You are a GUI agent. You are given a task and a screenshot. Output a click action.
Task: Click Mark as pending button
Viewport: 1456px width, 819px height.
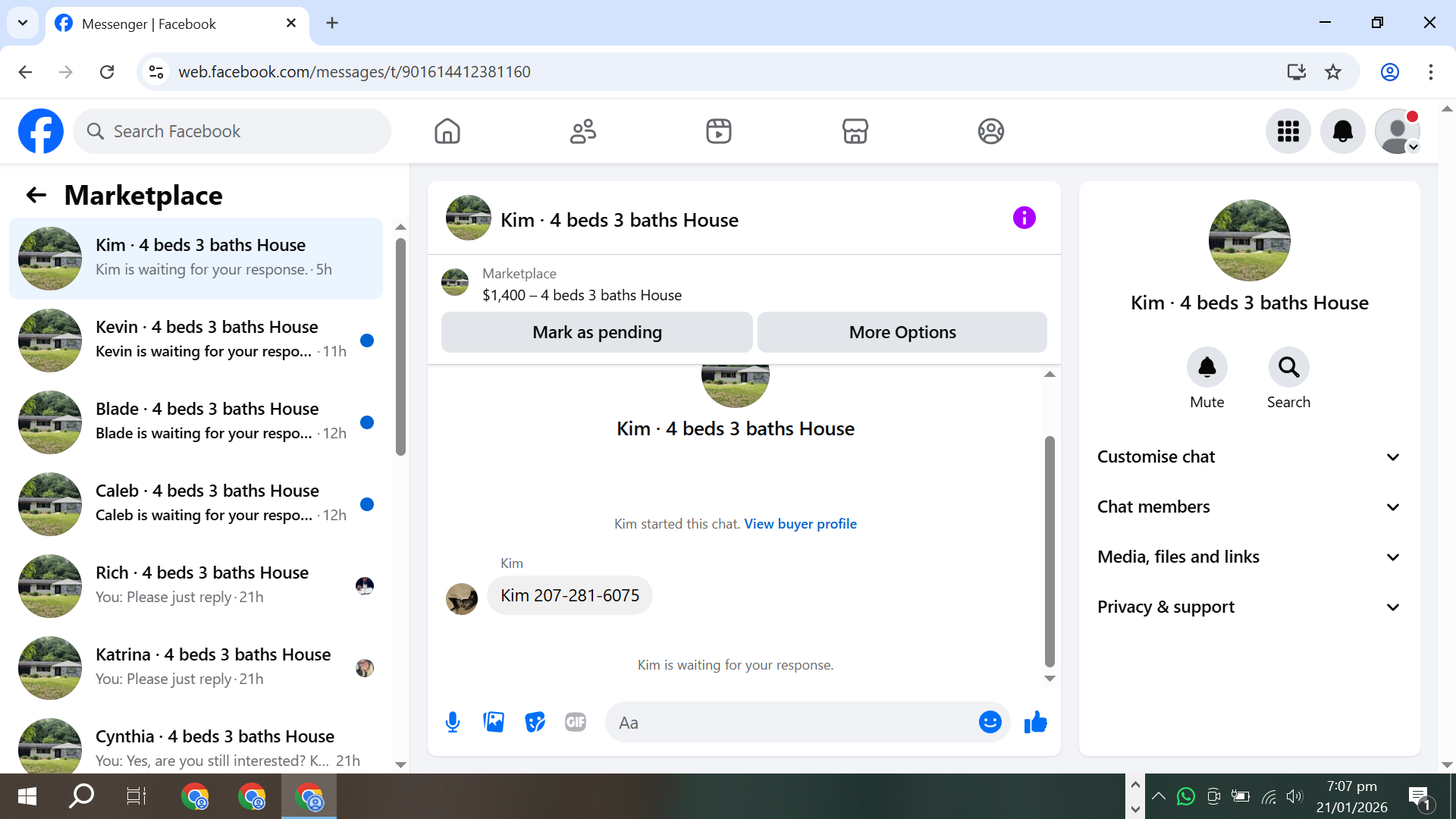pos(597,332)
